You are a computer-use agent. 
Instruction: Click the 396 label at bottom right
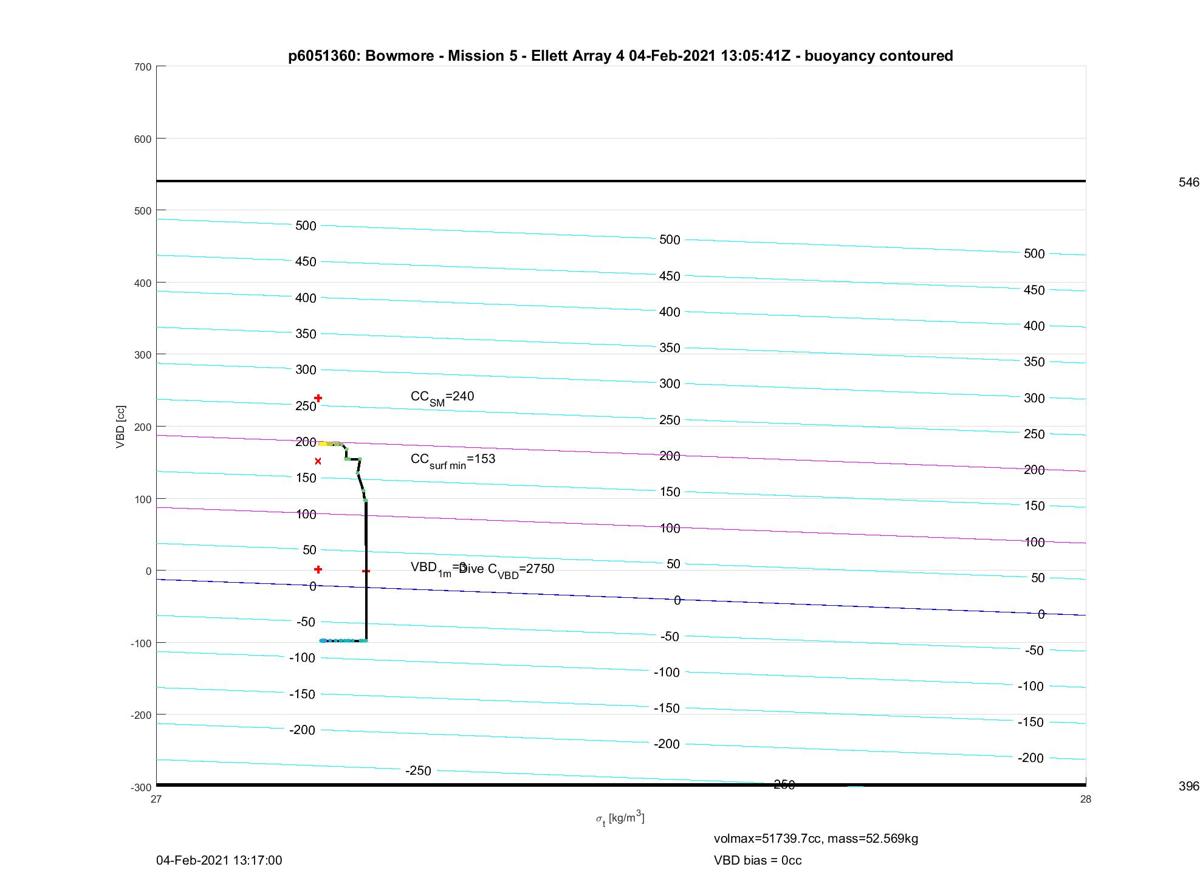click(x=1188, y=787)
